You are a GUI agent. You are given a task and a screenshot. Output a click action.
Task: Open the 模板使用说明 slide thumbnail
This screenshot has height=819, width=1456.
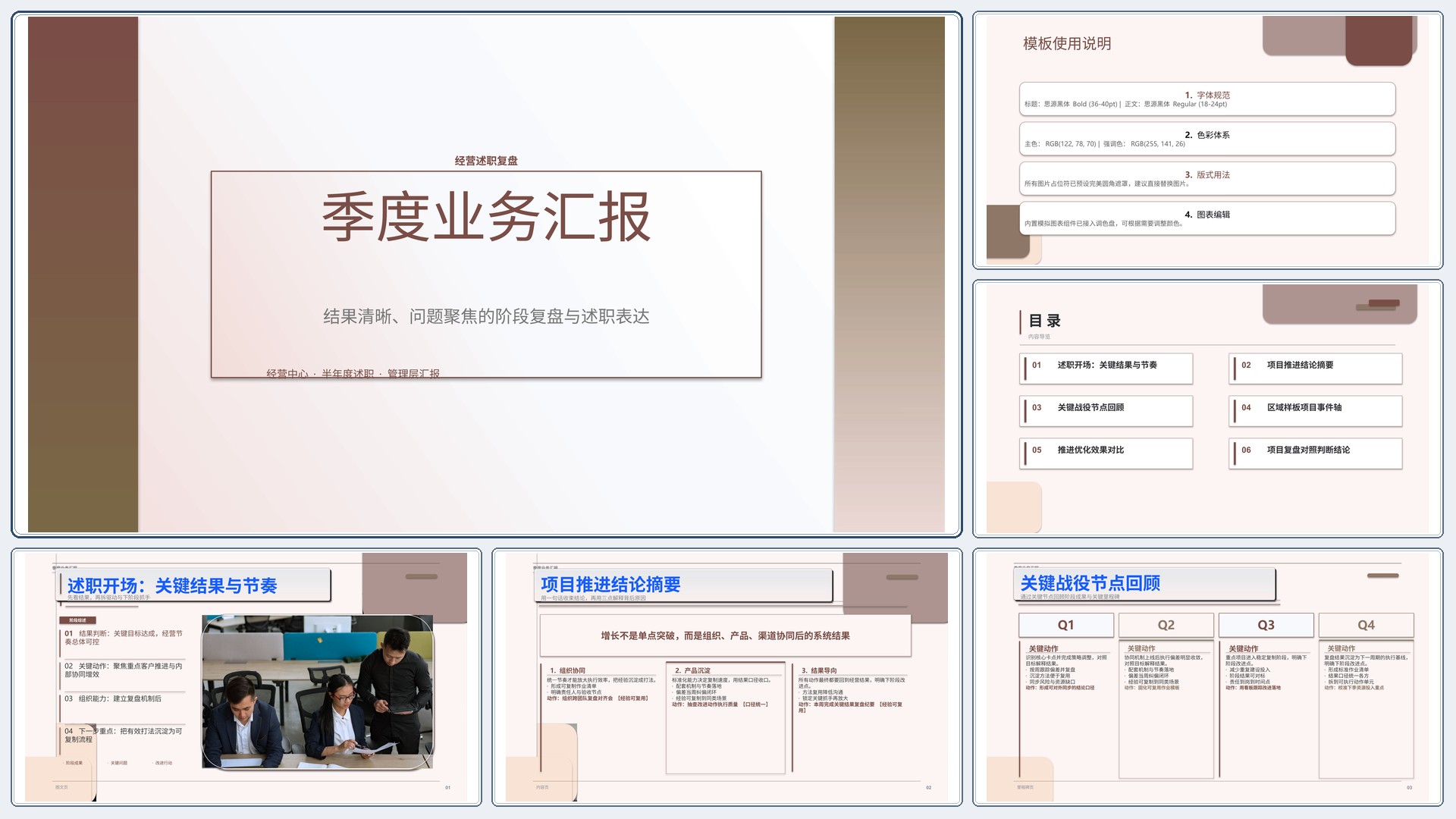coord(1207,140)
